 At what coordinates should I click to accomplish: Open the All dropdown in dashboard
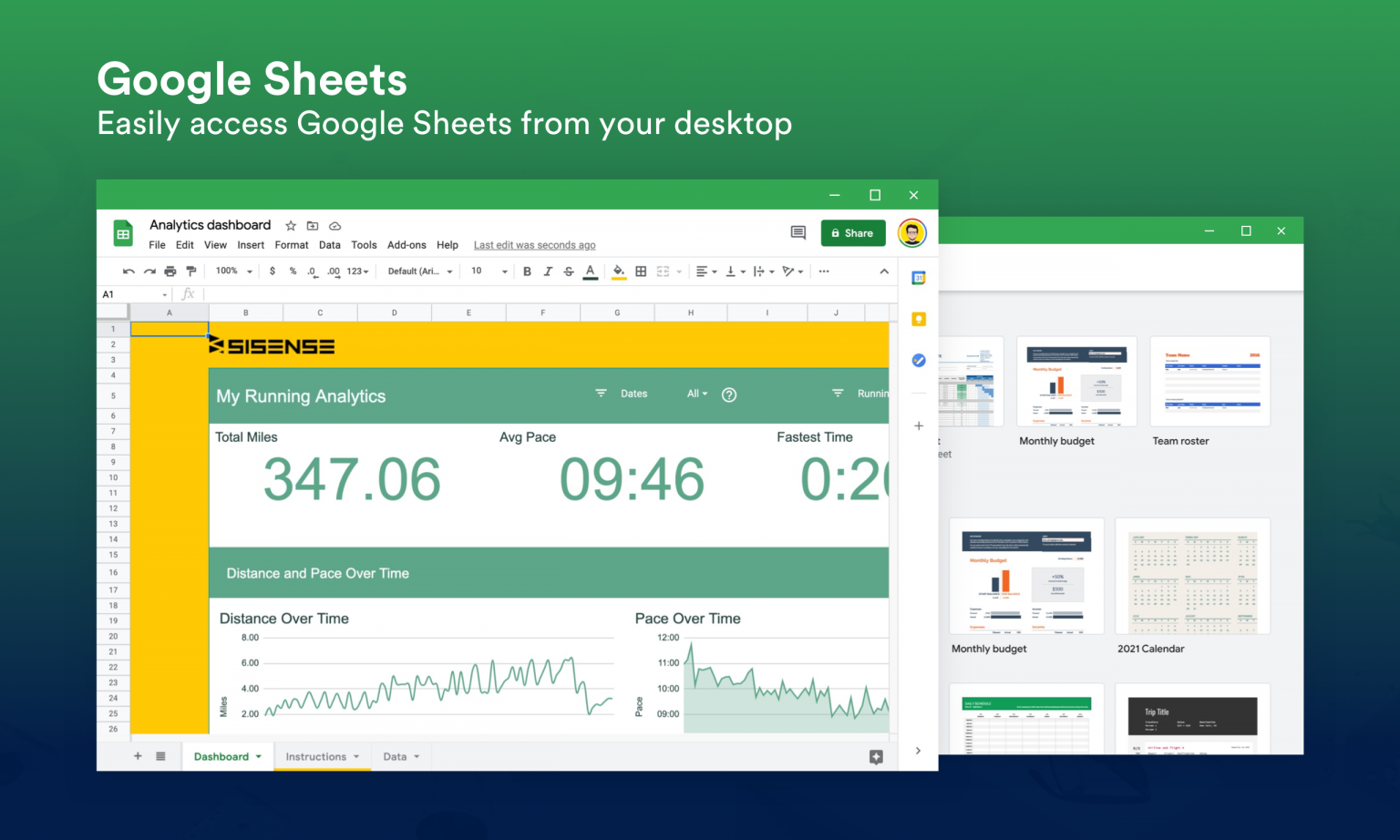pos(697,394)
